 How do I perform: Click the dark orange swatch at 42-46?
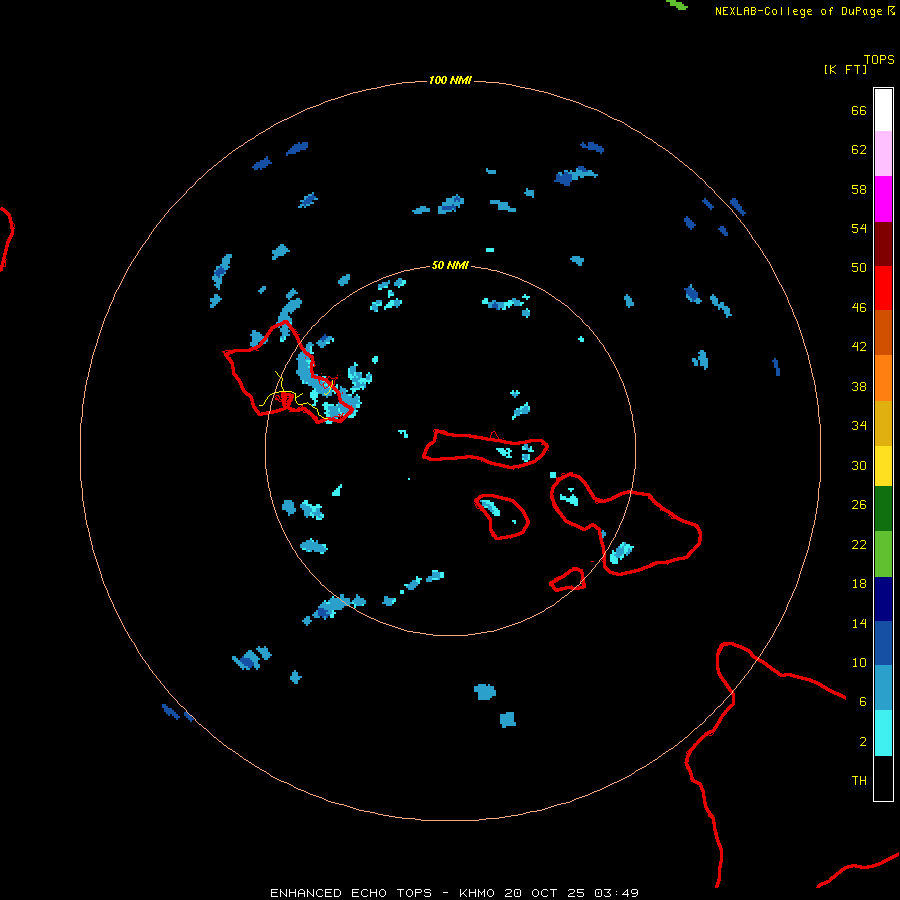tap(883, 332)
